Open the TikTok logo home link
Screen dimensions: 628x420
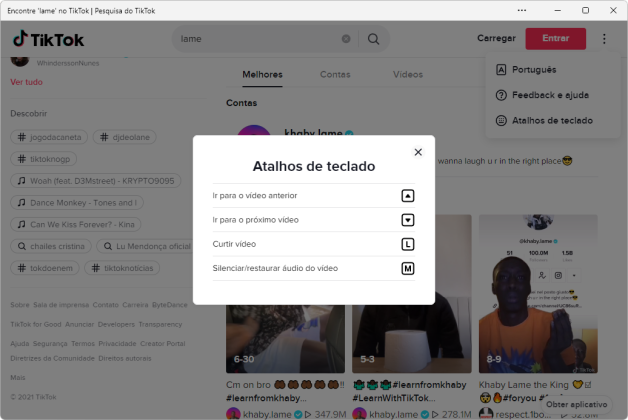point(48,39)
